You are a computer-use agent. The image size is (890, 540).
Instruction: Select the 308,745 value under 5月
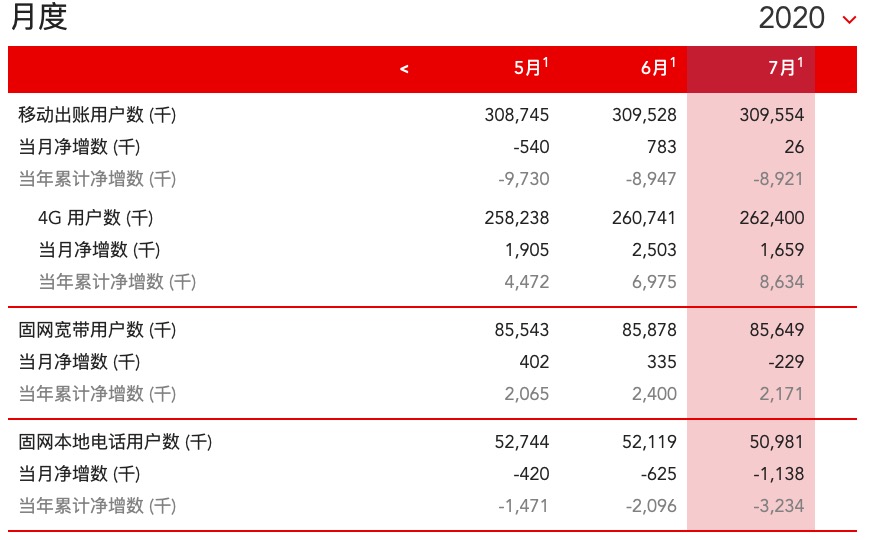pyautogui.click(x=516, y=115)
